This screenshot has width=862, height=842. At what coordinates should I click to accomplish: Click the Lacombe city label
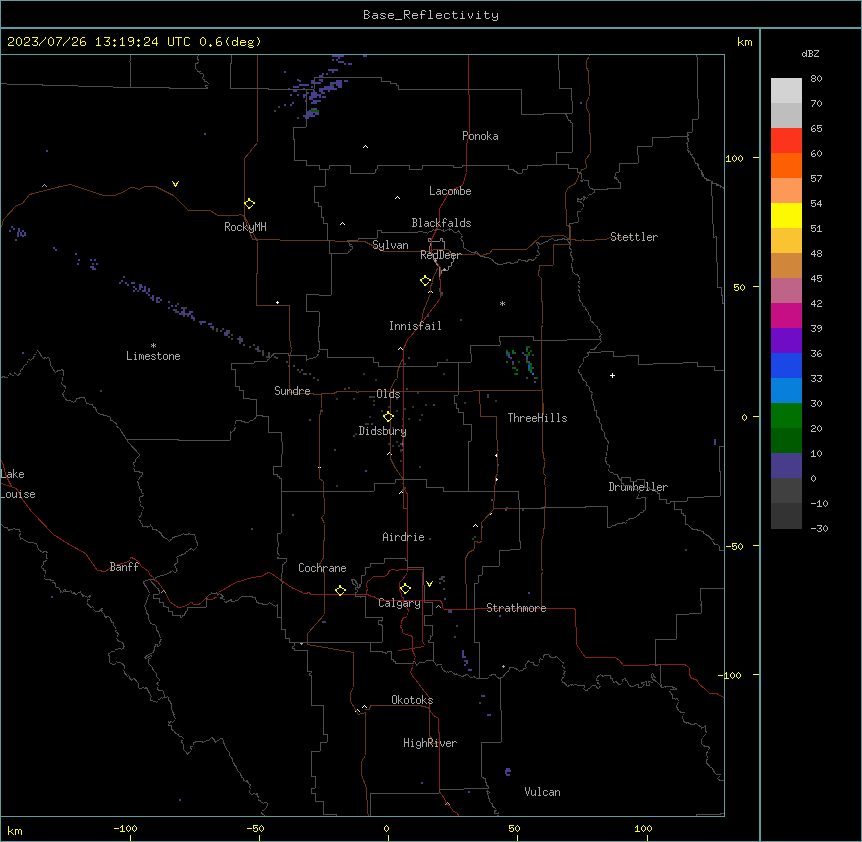click(450, 191)
